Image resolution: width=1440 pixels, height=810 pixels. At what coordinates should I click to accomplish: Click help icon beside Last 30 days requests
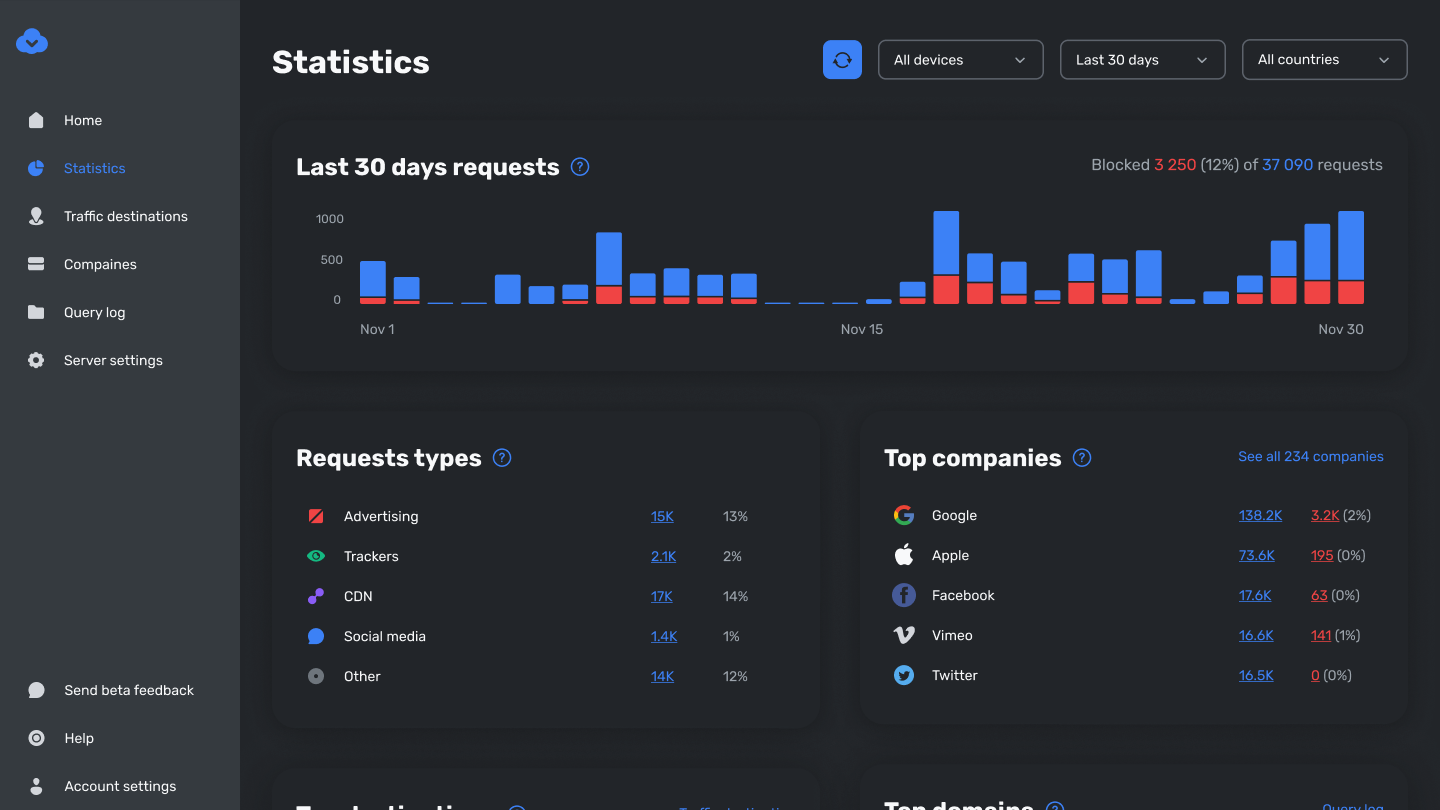click(x=580, y=167)
